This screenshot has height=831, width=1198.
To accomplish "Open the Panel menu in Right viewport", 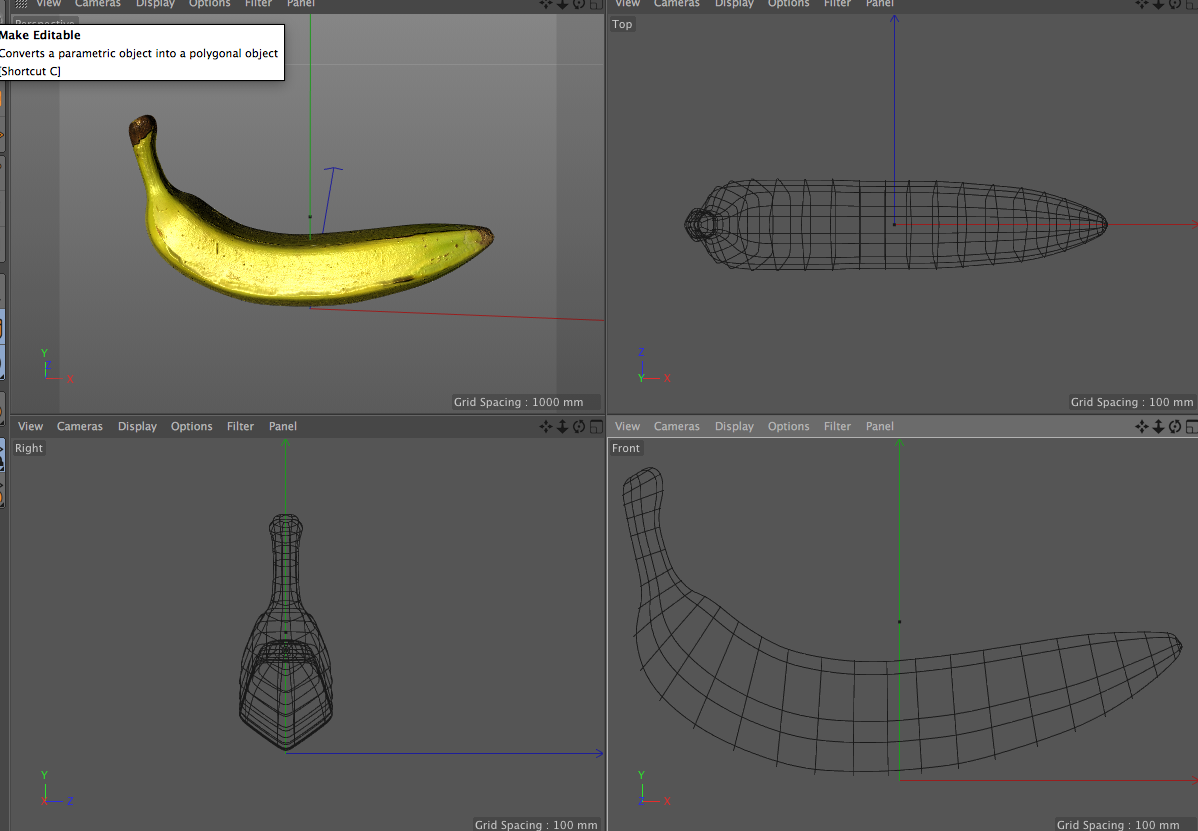I will point(283,426).
